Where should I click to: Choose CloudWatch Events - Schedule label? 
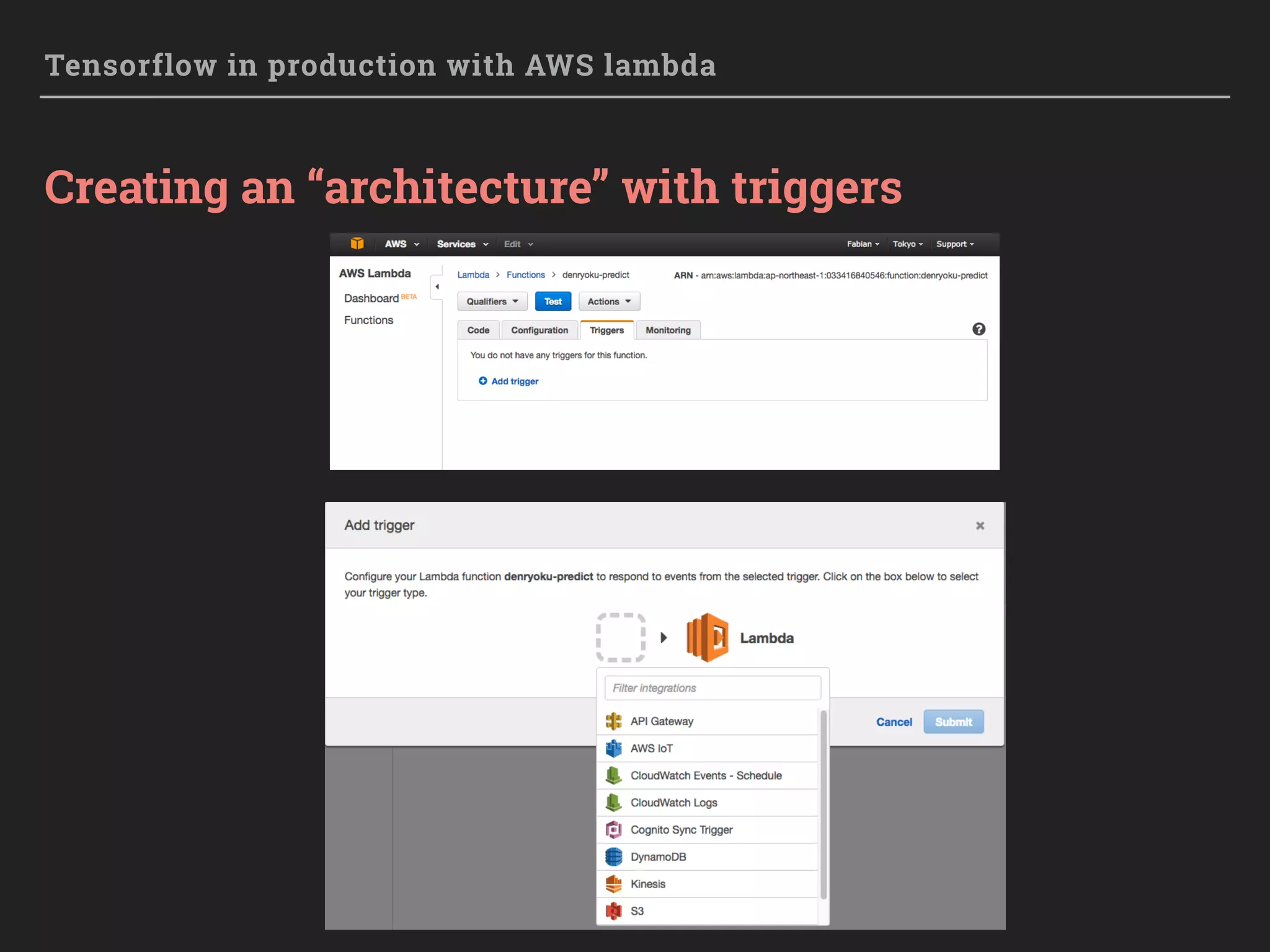(x=706, y=776)
